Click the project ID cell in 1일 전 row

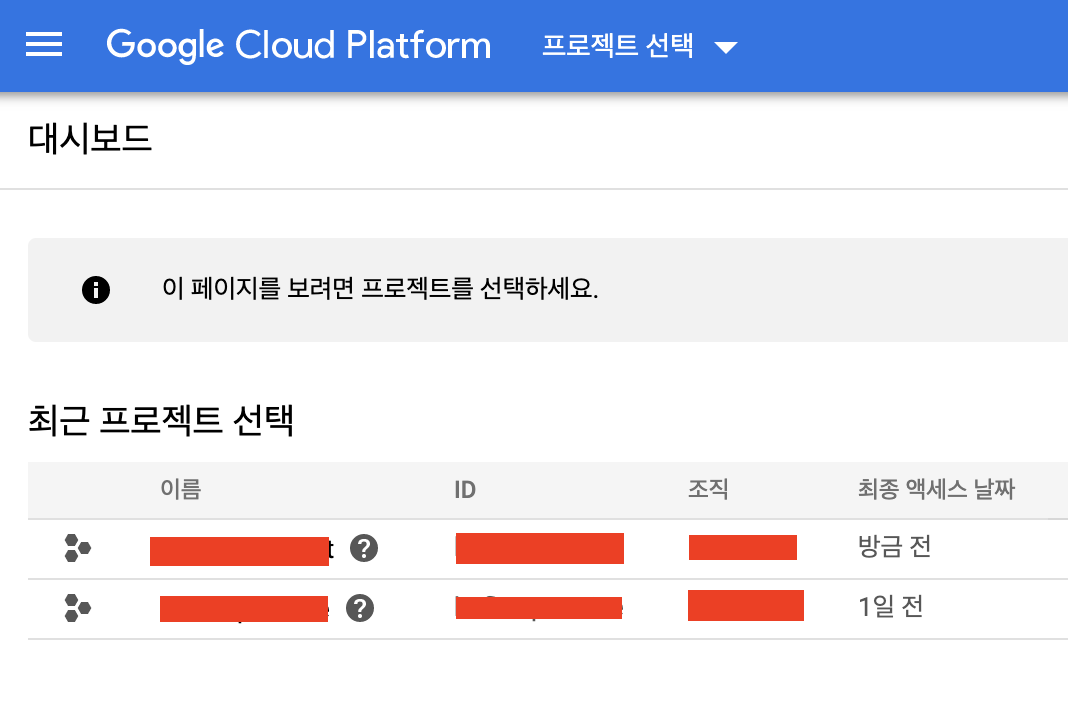click(x=539, y=607)
